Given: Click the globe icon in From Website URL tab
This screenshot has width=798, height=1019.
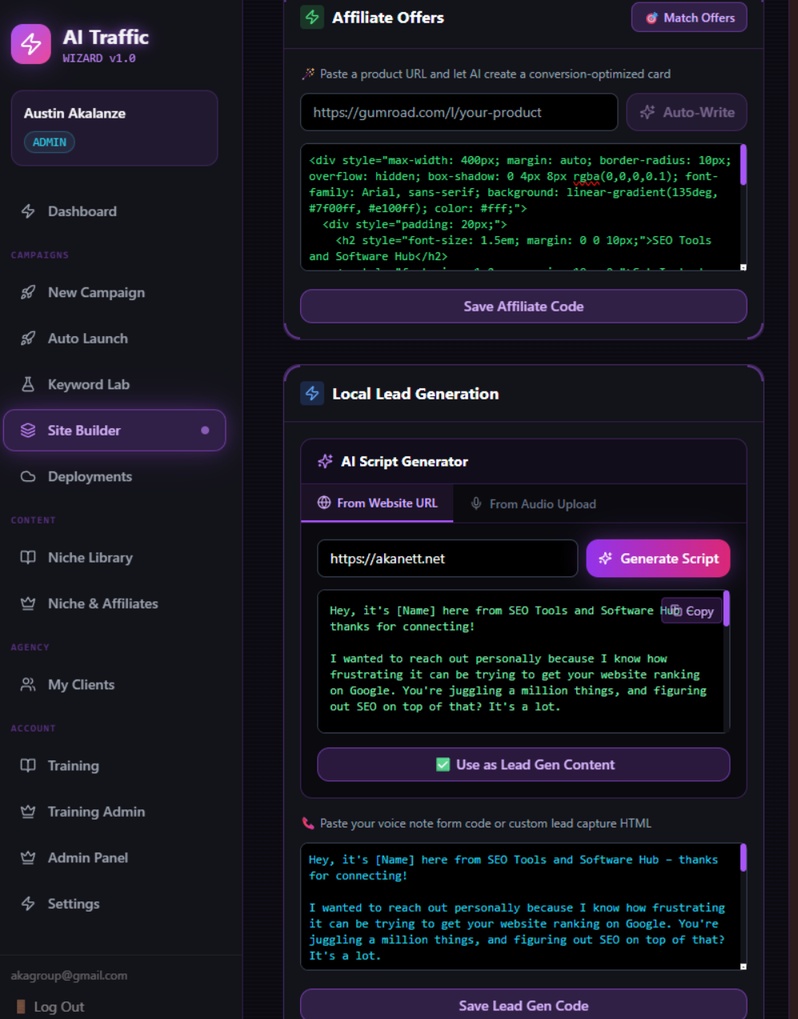Looking at the screenshot, I should coord(324,503).
